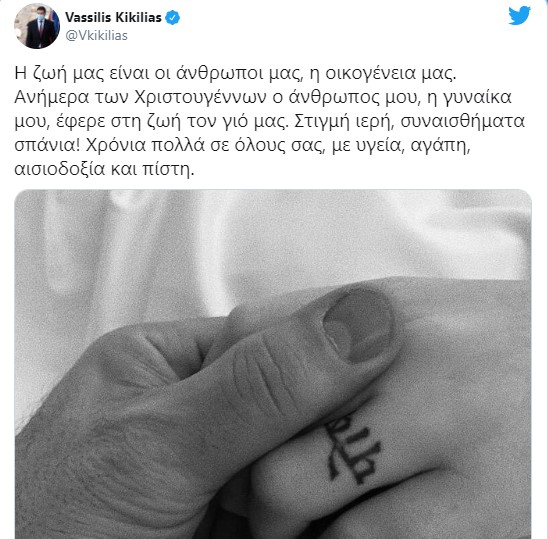Click the tweet line starting 'μου, έφερε στη ζωή'
This screenshot has width=548, height=539.
point(269,122)
